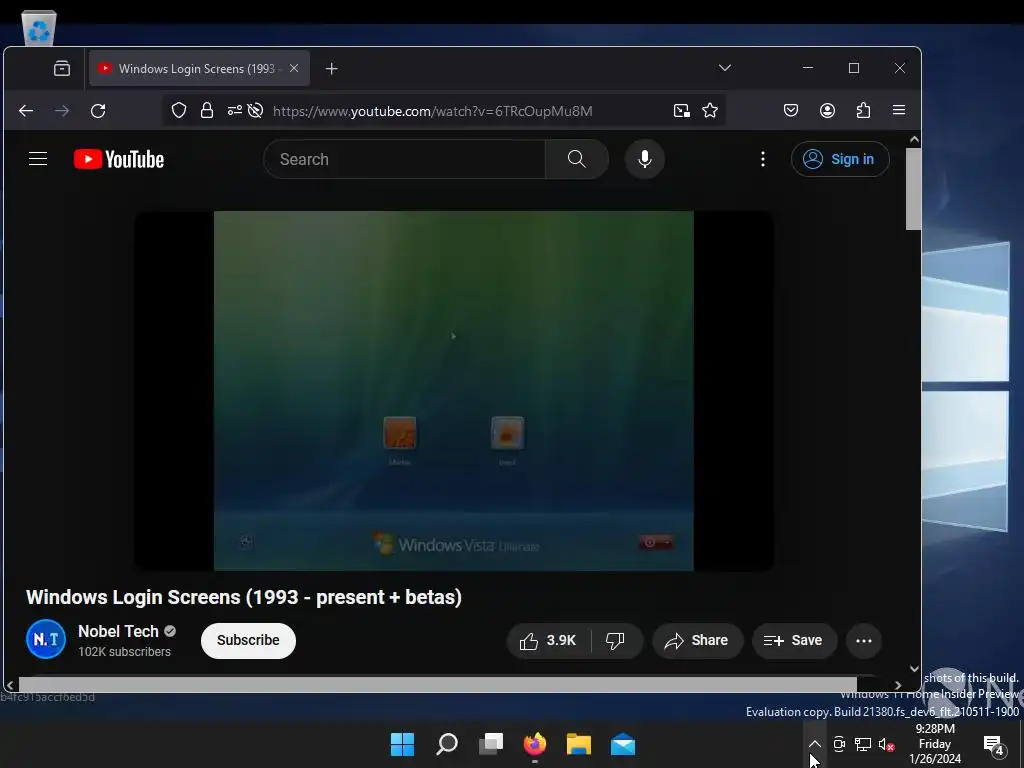1024x768 pixels.
Task: Open Task View on taskbar
Action: (491, 744)
